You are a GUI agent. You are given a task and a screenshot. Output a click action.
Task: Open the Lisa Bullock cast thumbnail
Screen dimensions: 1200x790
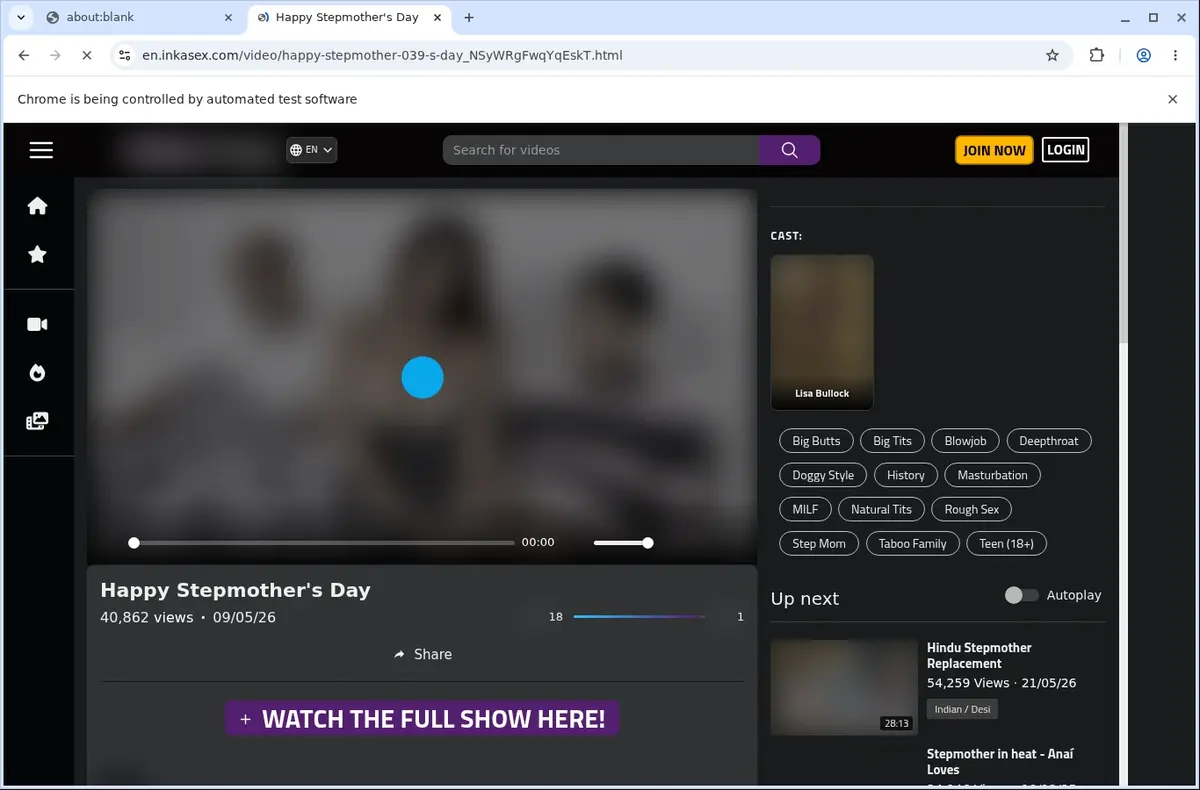click(822, 332)
